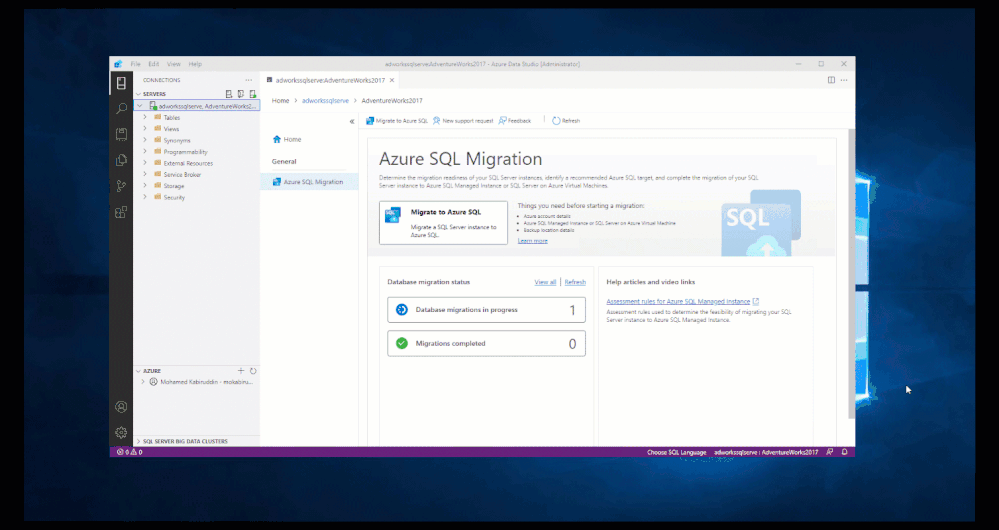Click the New Connection icon in Servers header

click(x=229, y=94)
